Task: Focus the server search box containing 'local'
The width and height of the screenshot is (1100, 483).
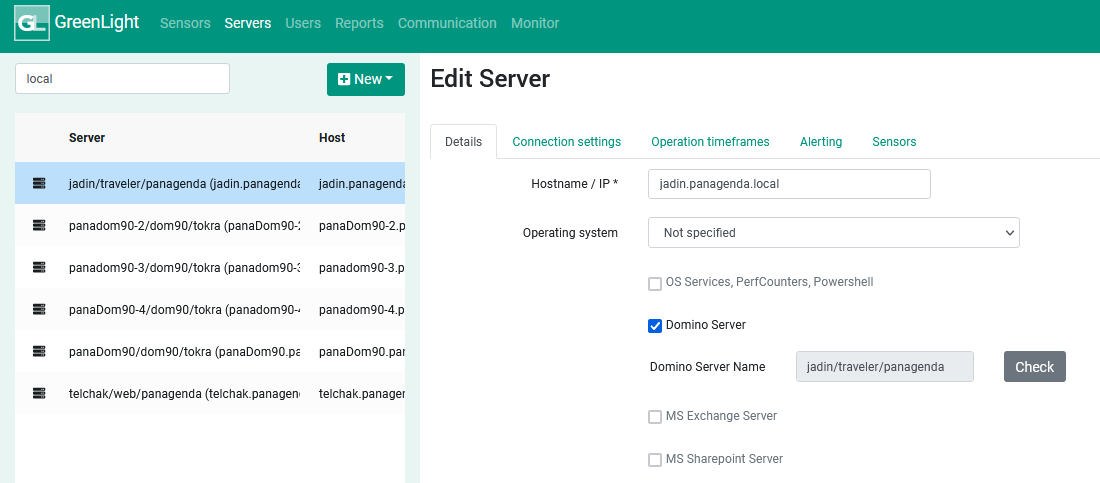Action: 122,79
